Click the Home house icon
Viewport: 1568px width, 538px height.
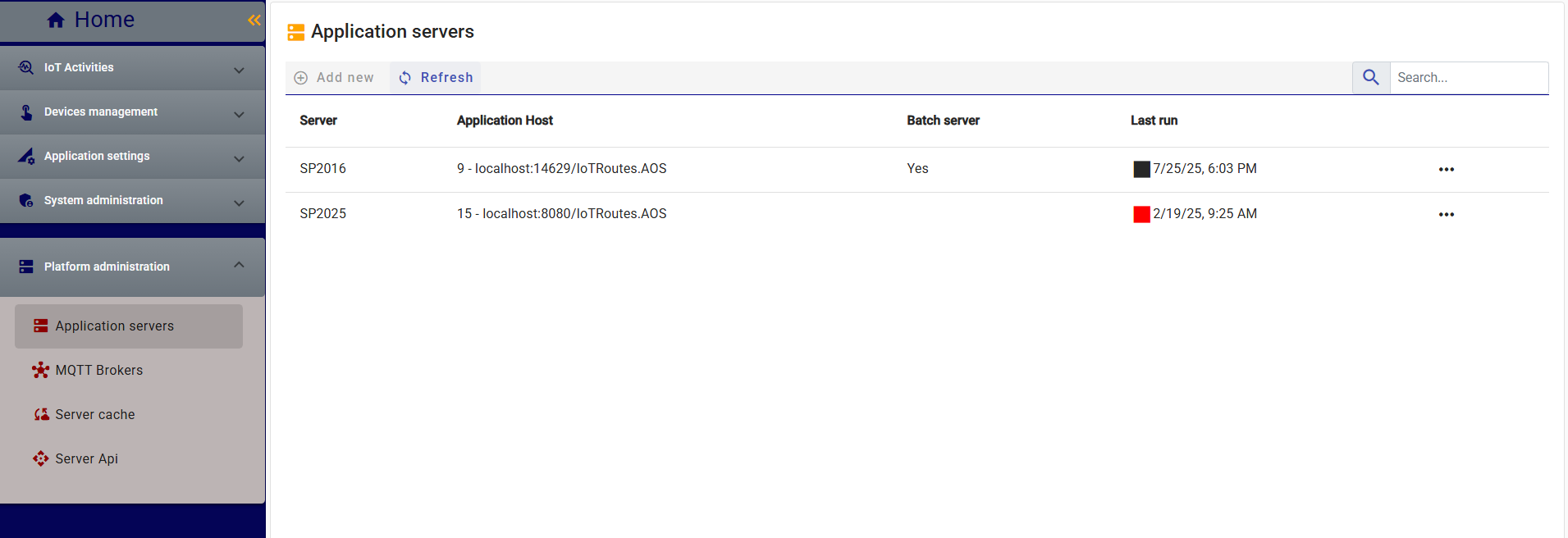pyautogui.click(x=56, y=21)
